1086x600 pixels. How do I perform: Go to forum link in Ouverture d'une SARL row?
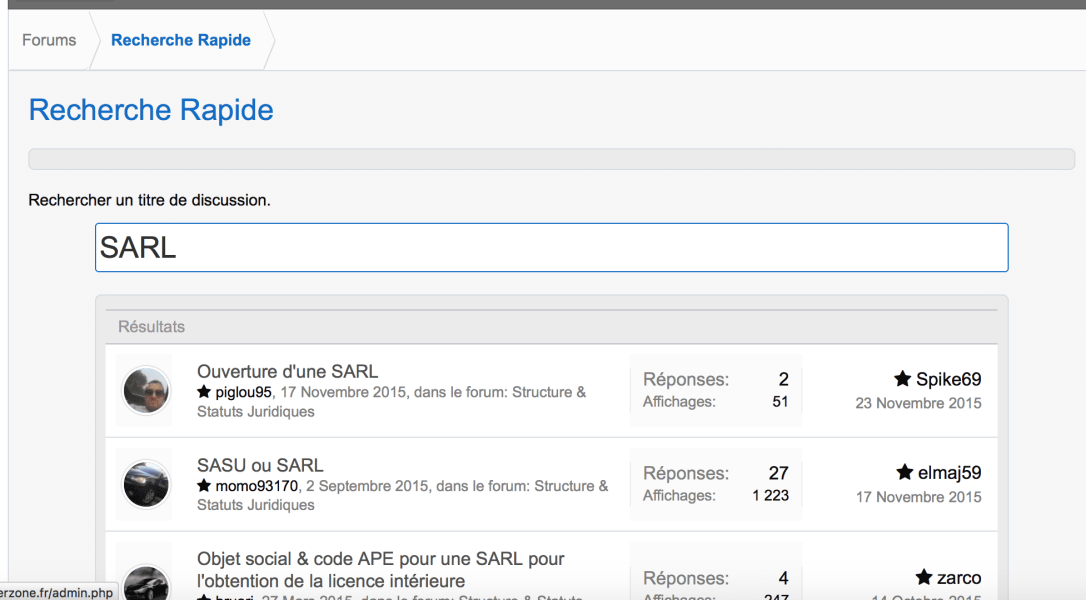click(391, 402)
